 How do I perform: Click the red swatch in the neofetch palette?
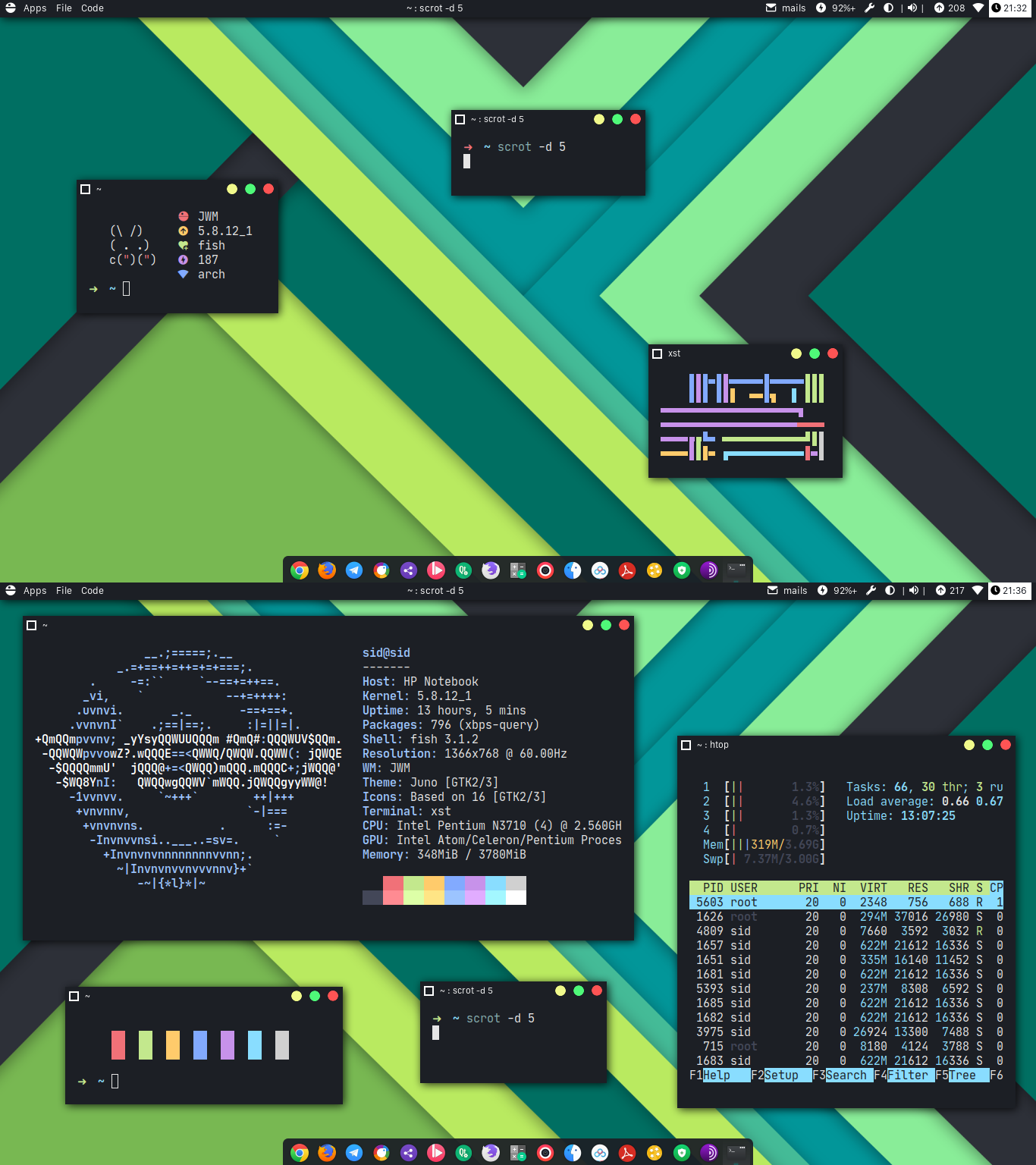pos(393,883)
